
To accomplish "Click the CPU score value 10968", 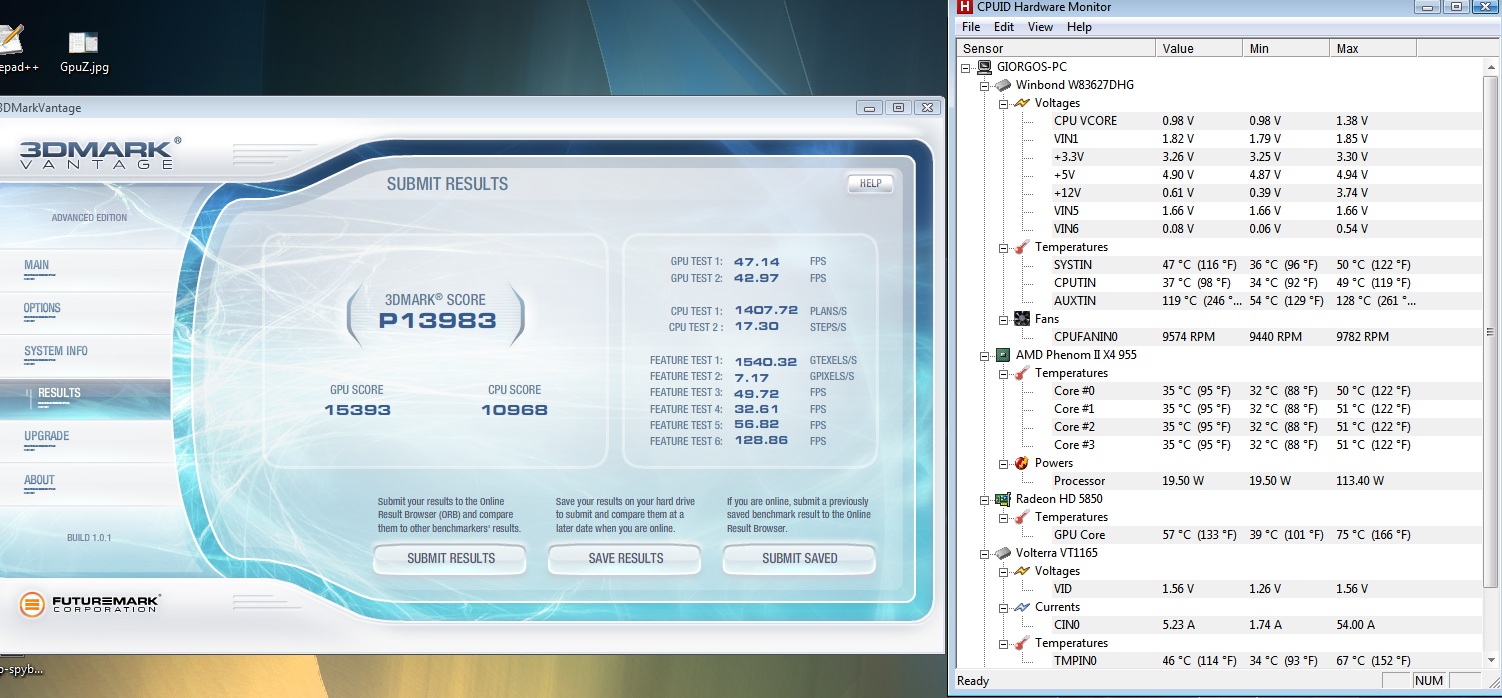I will click(x=514, y=410).
